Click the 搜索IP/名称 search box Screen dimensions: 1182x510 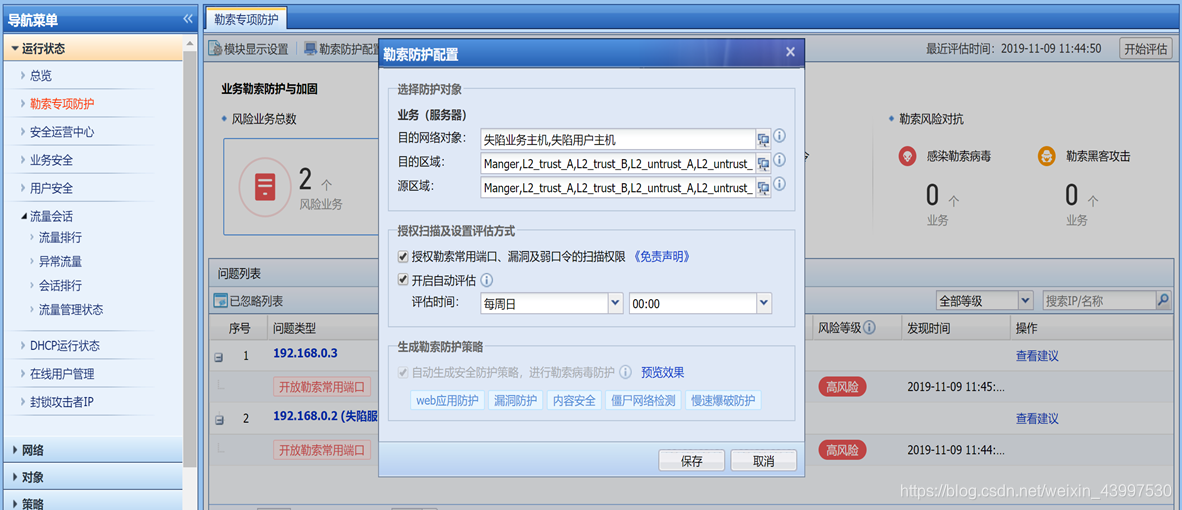[x=1099, y=301]
